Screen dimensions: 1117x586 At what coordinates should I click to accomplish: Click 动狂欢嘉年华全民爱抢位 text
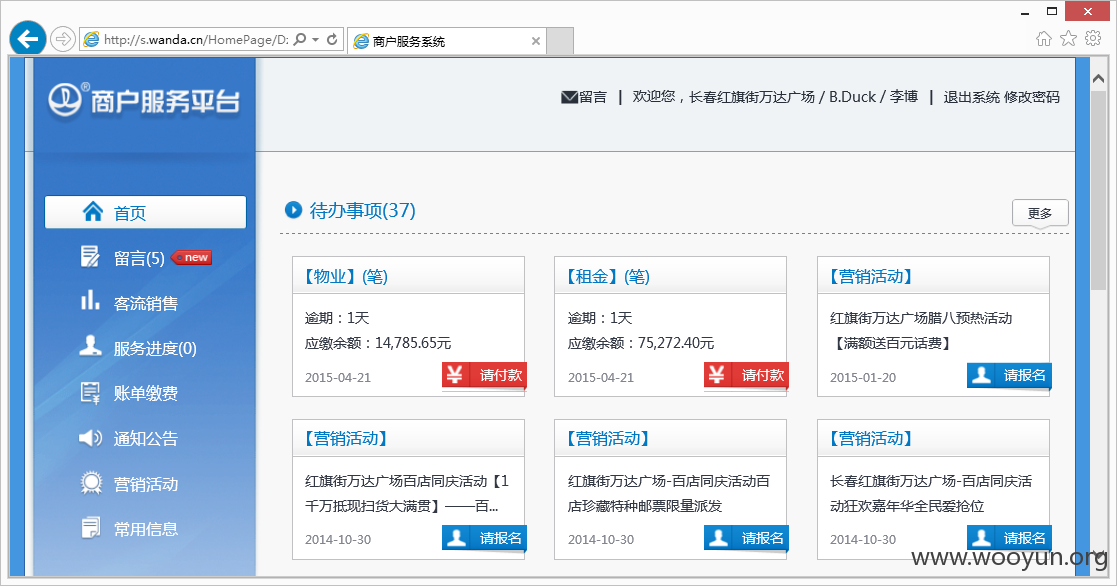pos(907,506)
